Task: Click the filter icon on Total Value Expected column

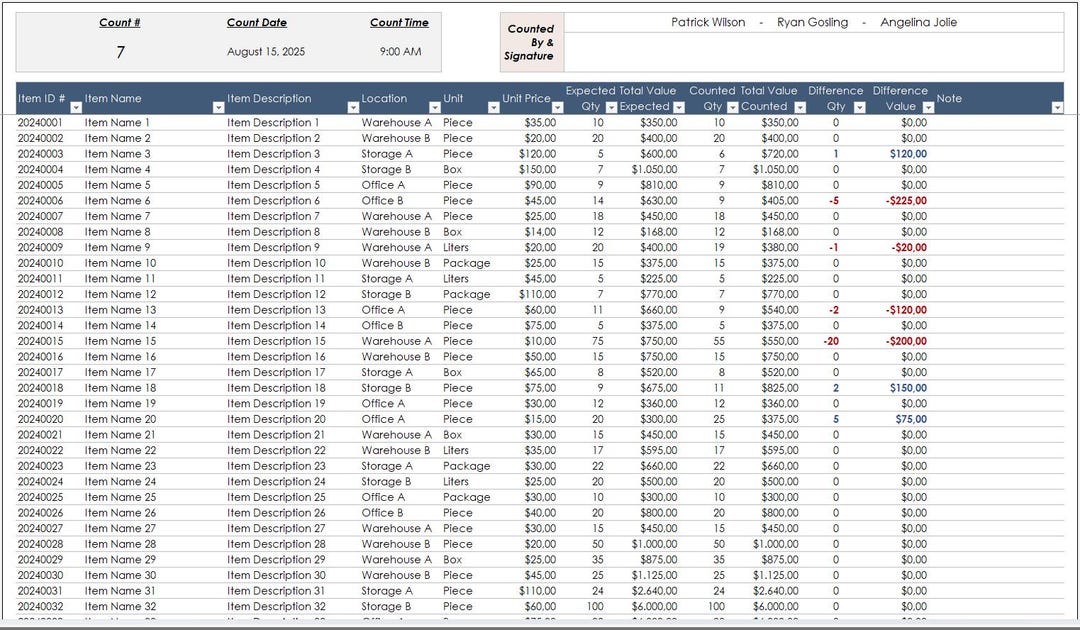Action: (680, 106)
